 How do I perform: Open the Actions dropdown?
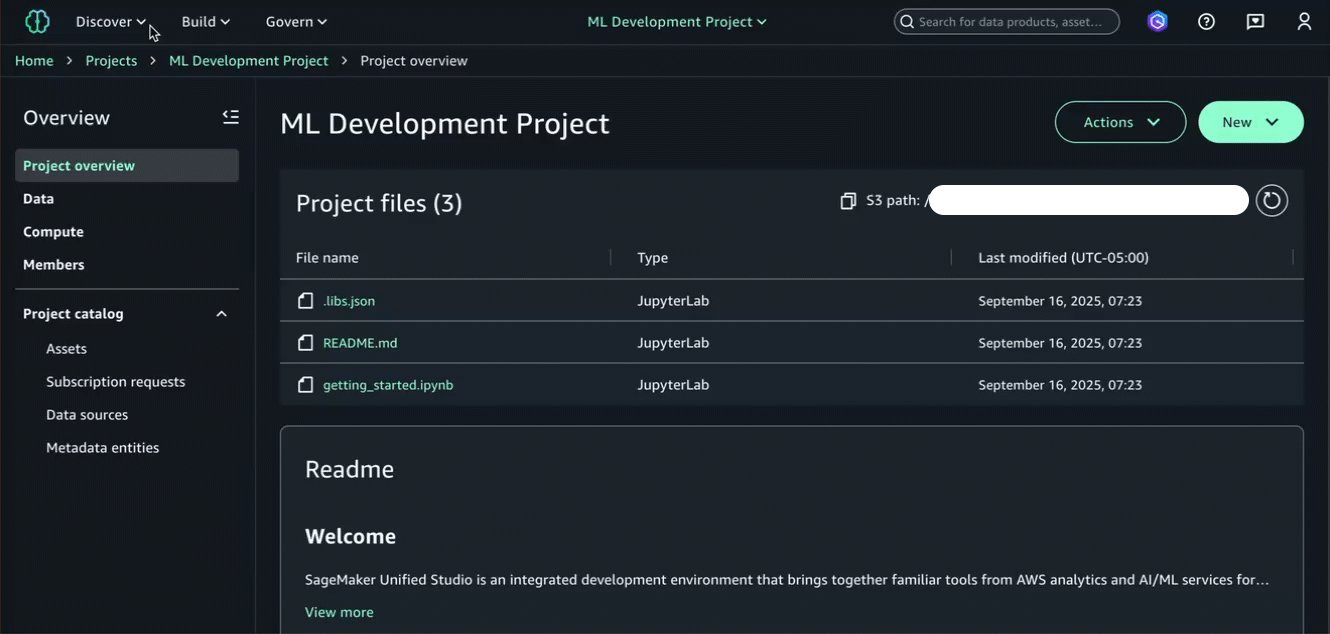[1120, 122]
